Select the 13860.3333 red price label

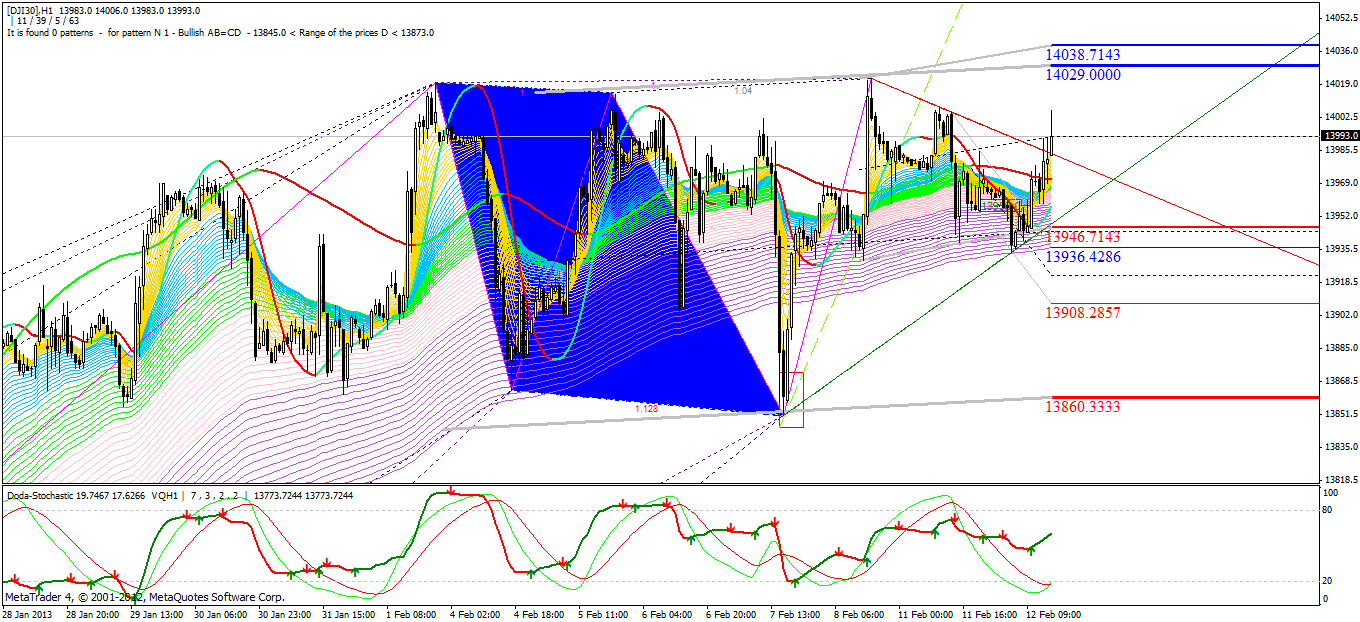coord(1083,407)
